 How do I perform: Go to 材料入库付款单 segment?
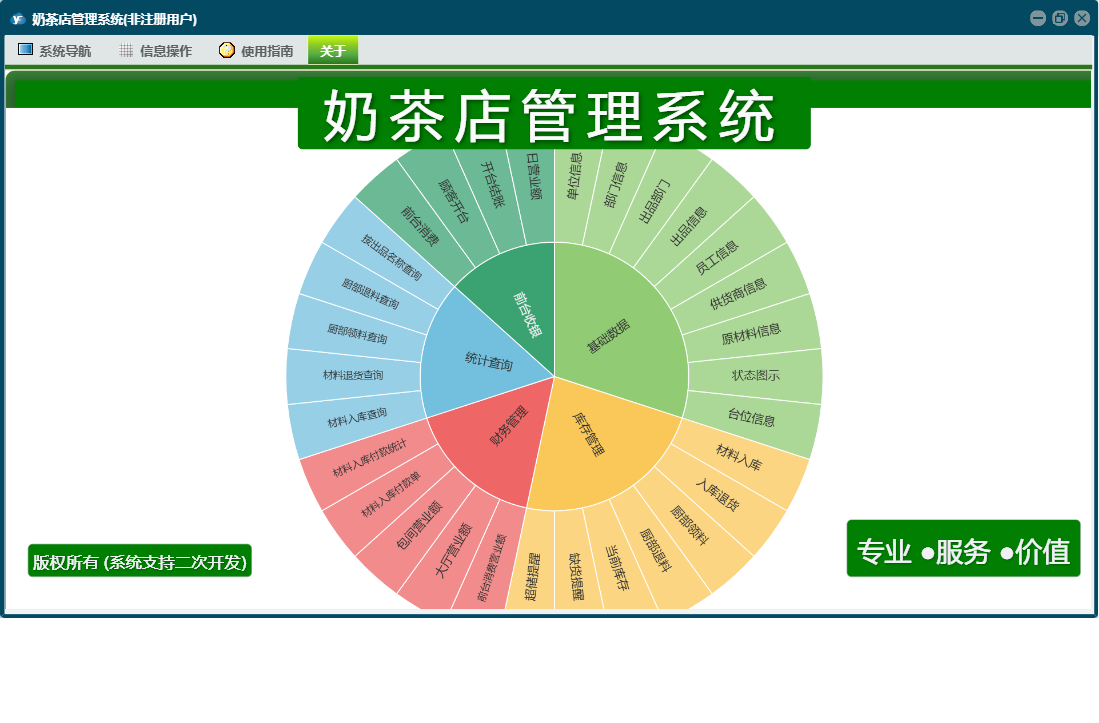(390, 495)
